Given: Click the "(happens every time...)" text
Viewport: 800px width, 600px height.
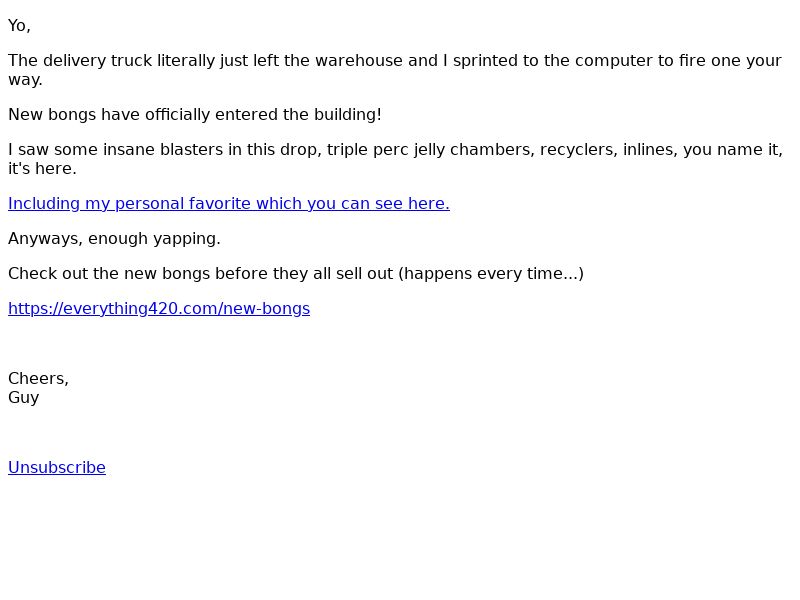Looking at the screenshot, I should click(491, 274).
